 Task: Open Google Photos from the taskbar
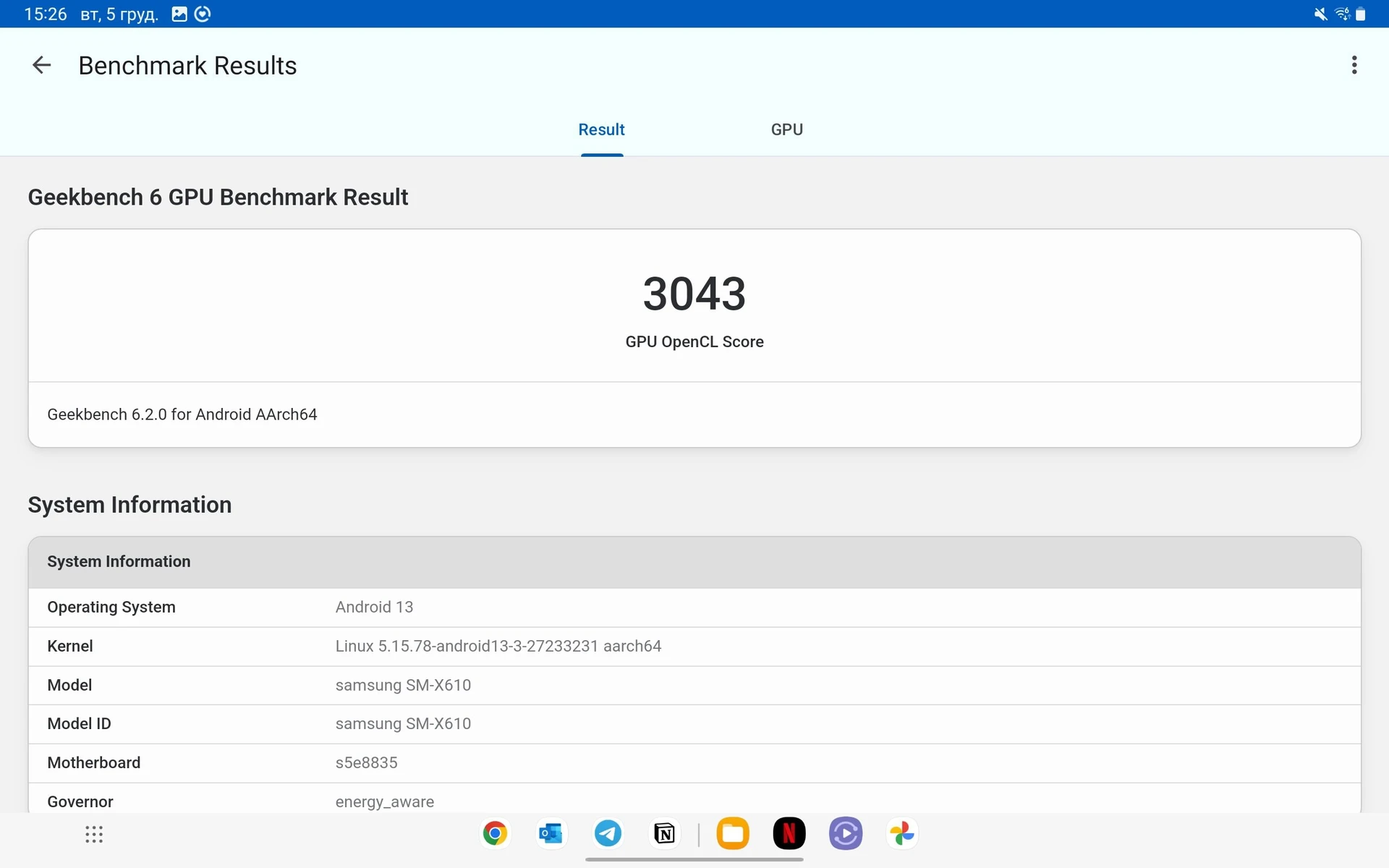tap(902, 834)
